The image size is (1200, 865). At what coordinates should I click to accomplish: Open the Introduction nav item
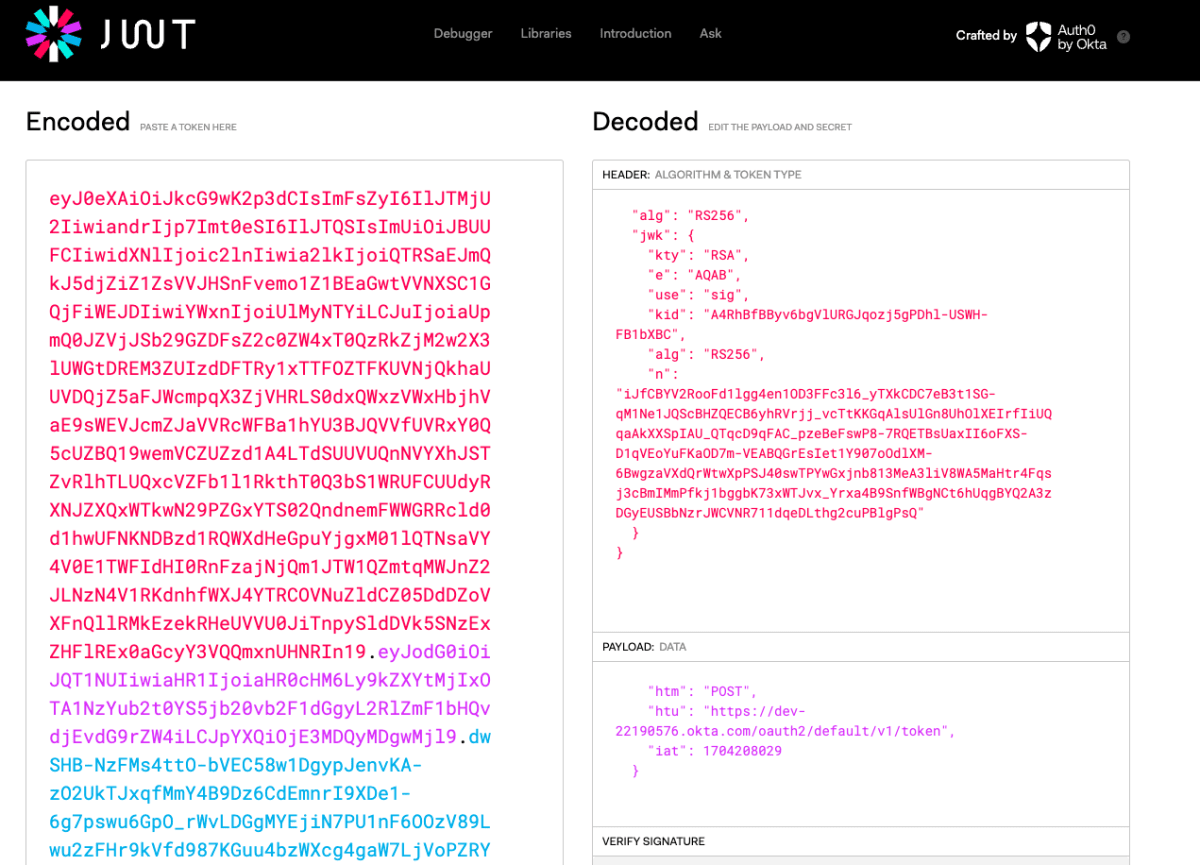(635, 34)
